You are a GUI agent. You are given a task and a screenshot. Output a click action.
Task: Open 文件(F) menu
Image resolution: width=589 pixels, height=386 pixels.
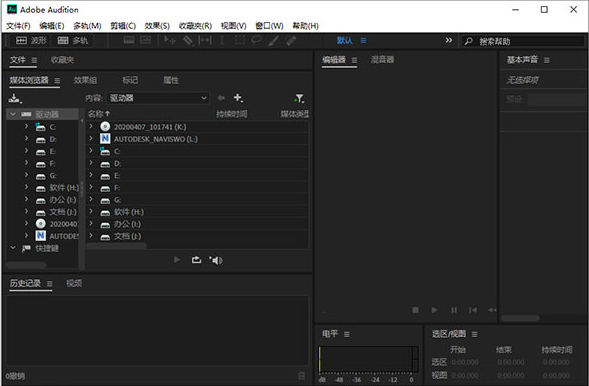click(x=18, y=26)
